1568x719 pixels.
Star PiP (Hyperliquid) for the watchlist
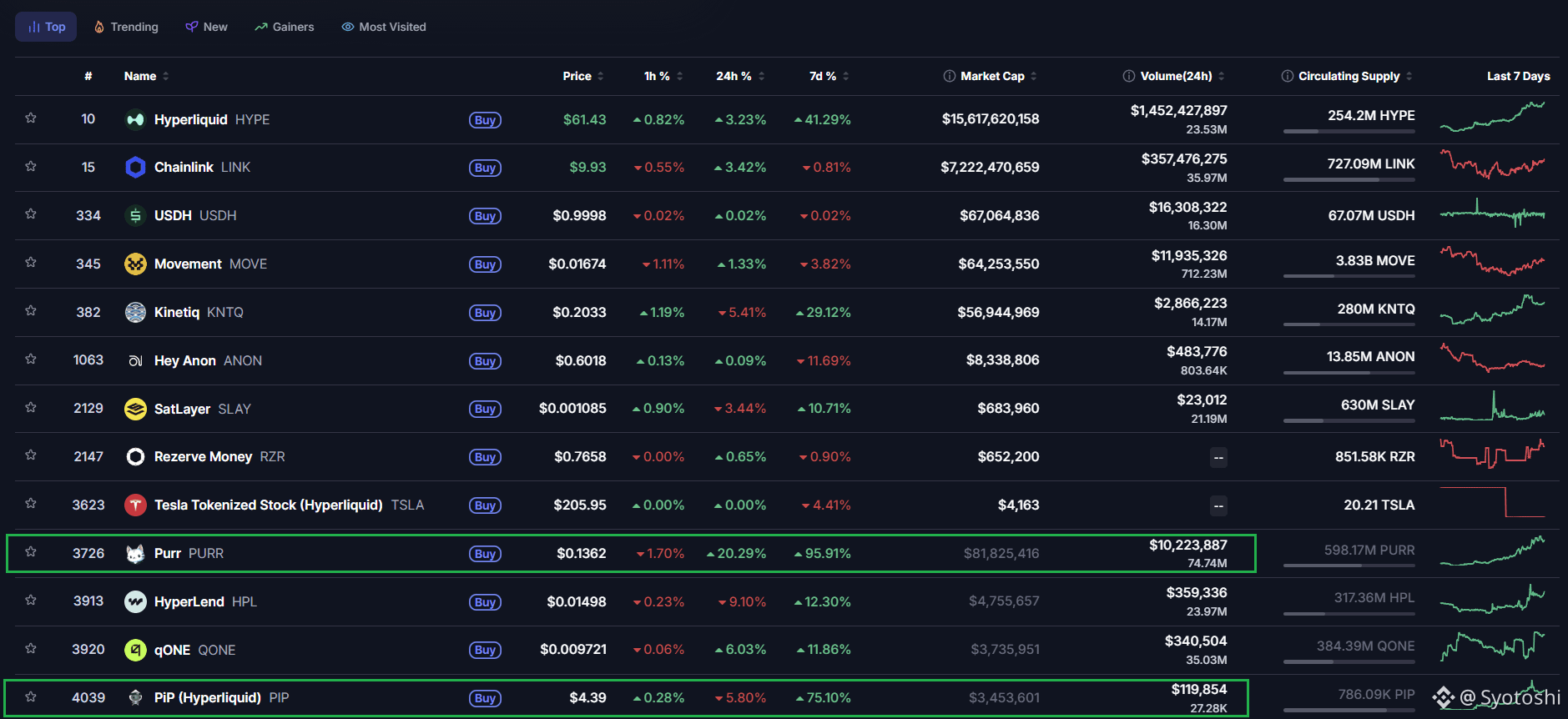31,697
